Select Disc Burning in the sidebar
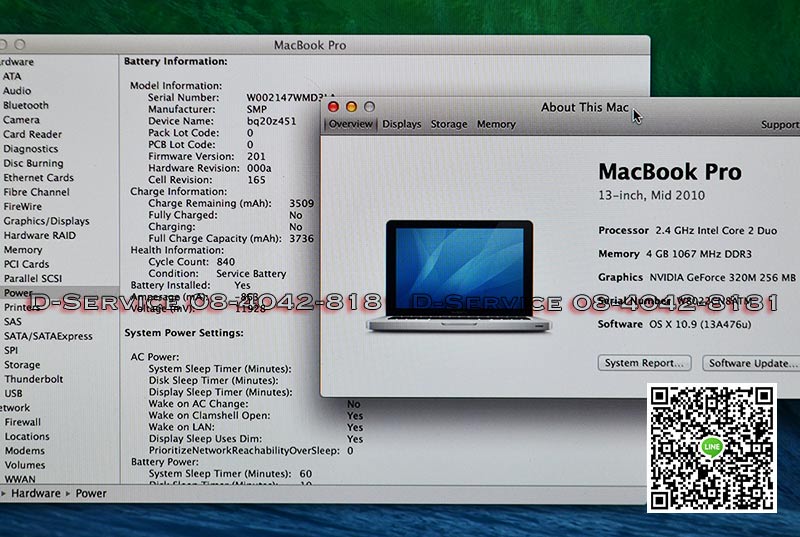Image resolution: width=800 pixels, height=537 pixels. pyautogui.click(x=33, y=163)
